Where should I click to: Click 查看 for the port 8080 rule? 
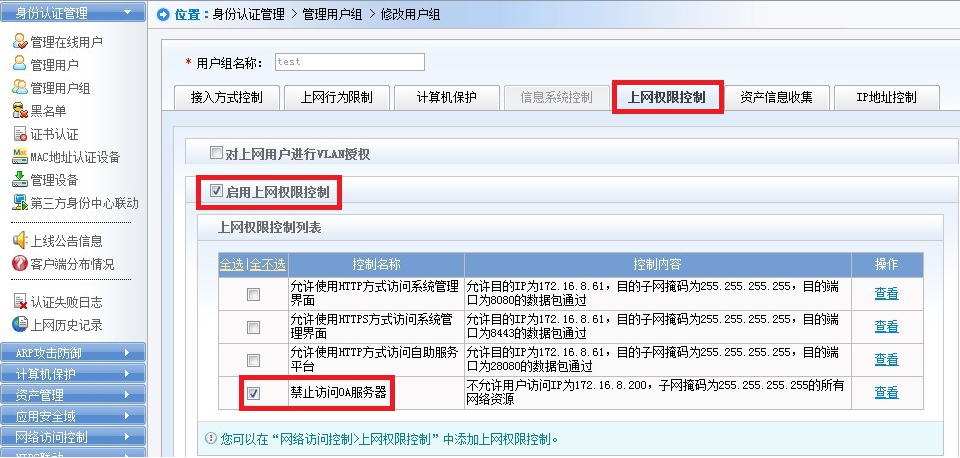point(887,293)
